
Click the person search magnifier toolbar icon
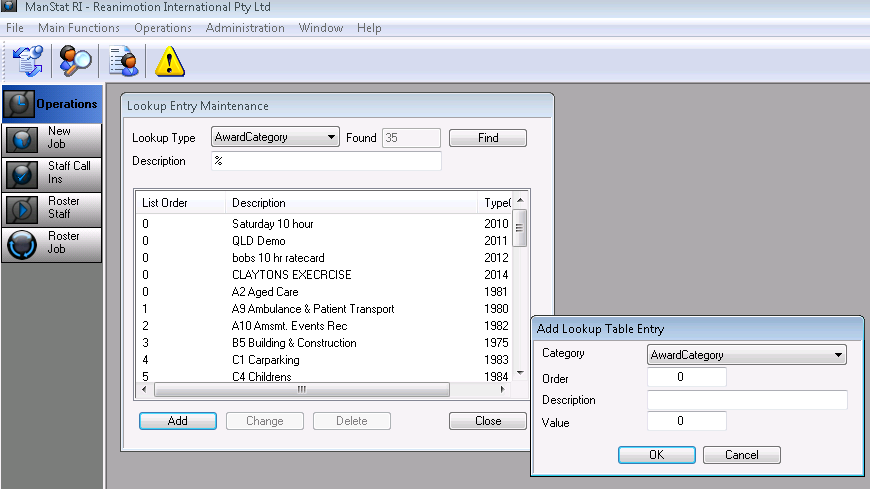pos(75,61)
